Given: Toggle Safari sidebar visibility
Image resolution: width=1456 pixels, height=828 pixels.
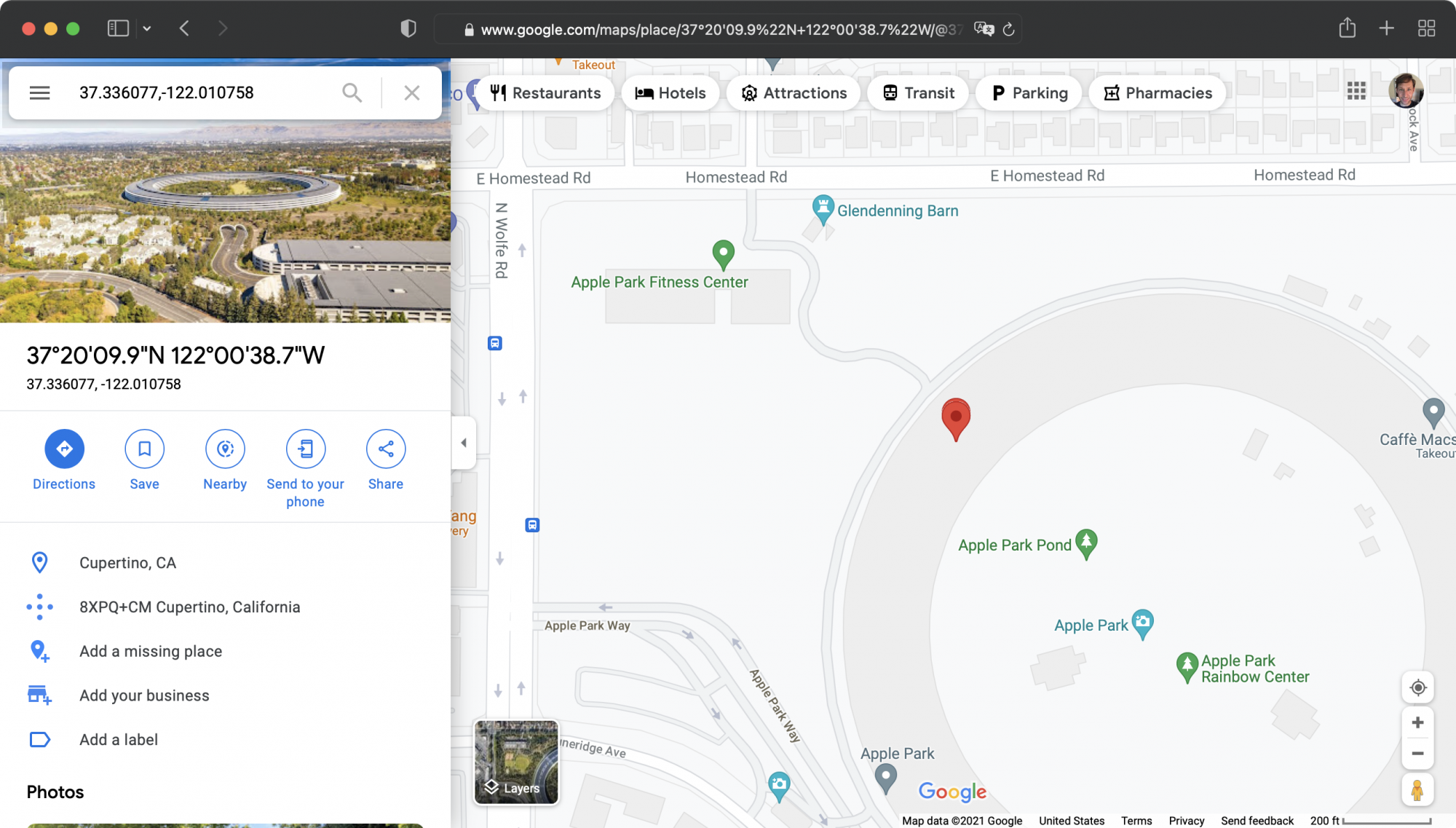Looking at the screenshot, I should (x=118, y=28).
